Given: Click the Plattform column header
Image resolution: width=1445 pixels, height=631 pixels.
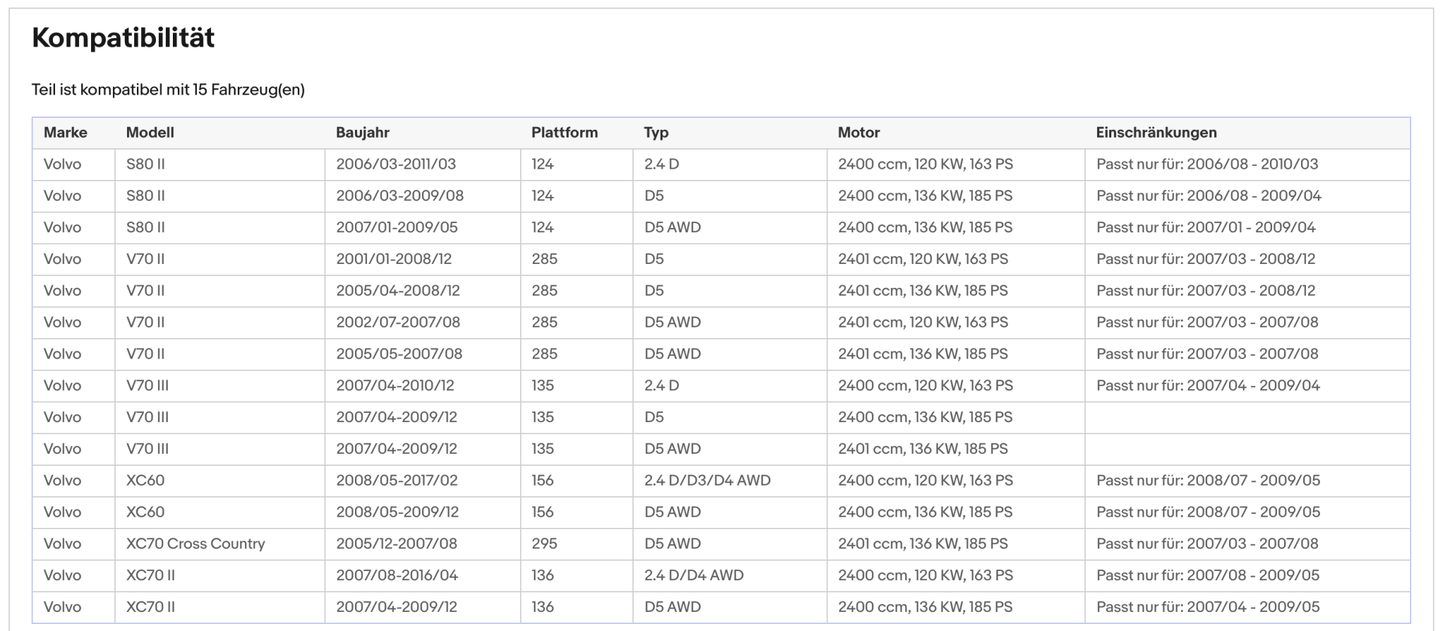Looking at the screenshot, I should (x=564, y=132).
